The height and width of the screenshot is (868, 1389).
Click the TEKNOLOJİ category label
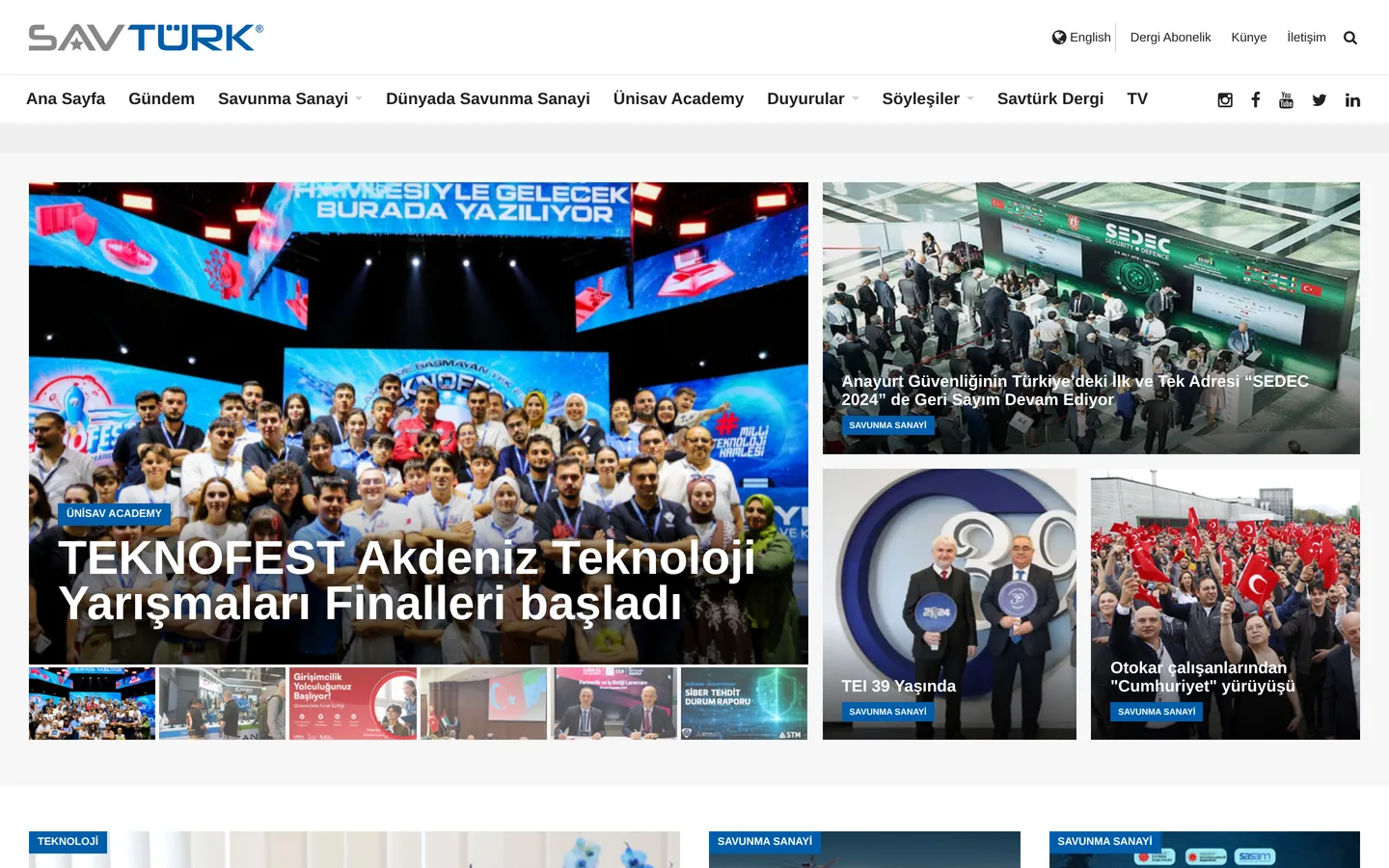(68, 842)
